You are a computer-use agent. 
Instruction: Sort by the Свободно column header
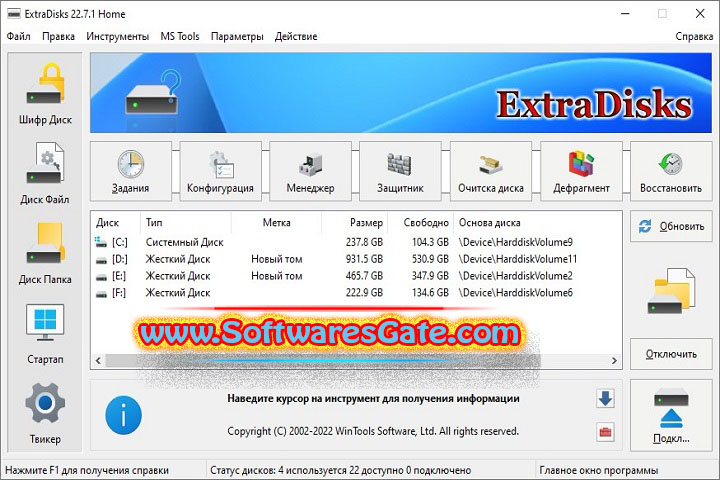point(421,223)
